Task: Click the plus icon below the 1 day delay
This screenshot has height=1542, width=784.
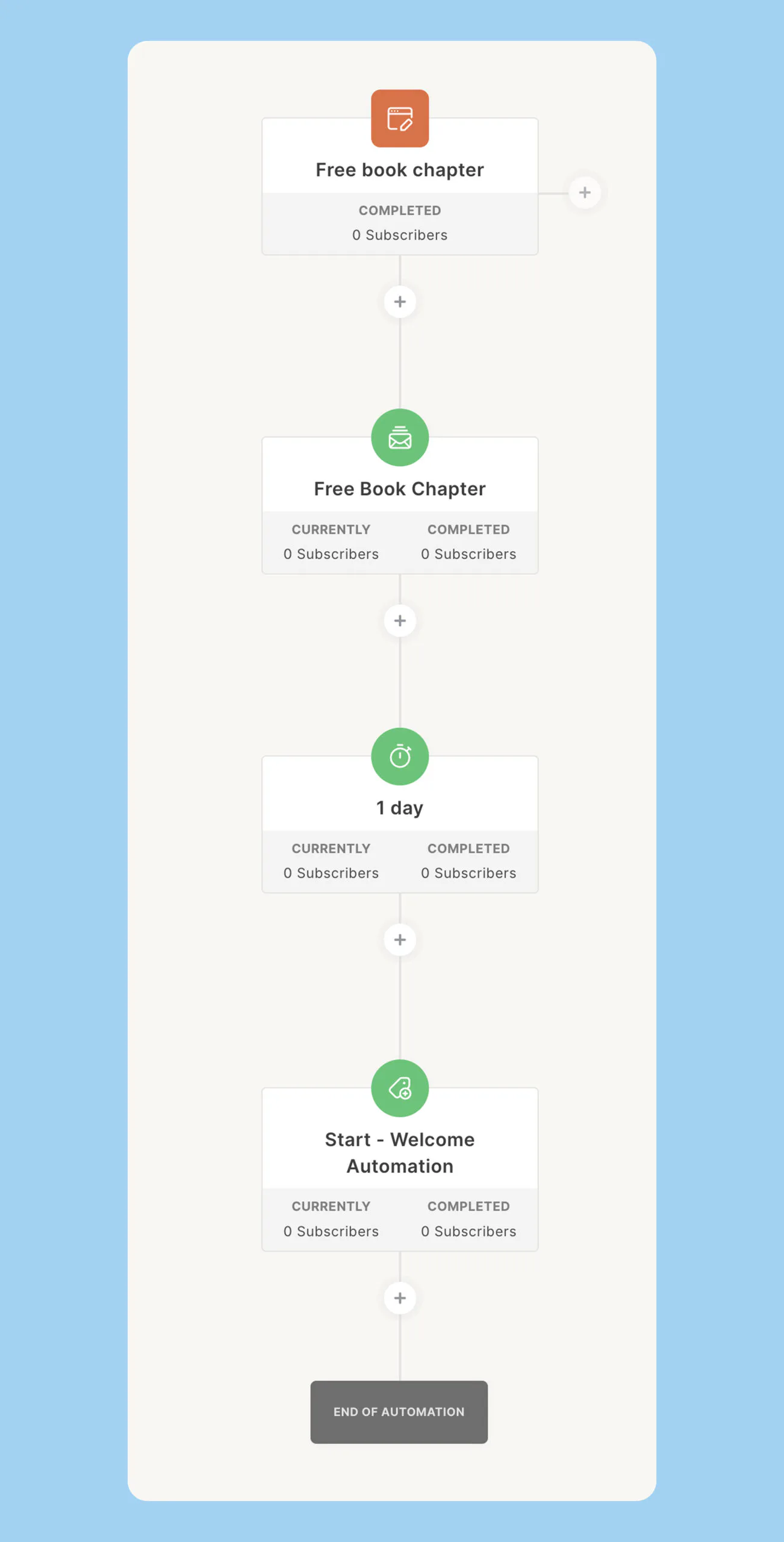Action: pos(400,940)
